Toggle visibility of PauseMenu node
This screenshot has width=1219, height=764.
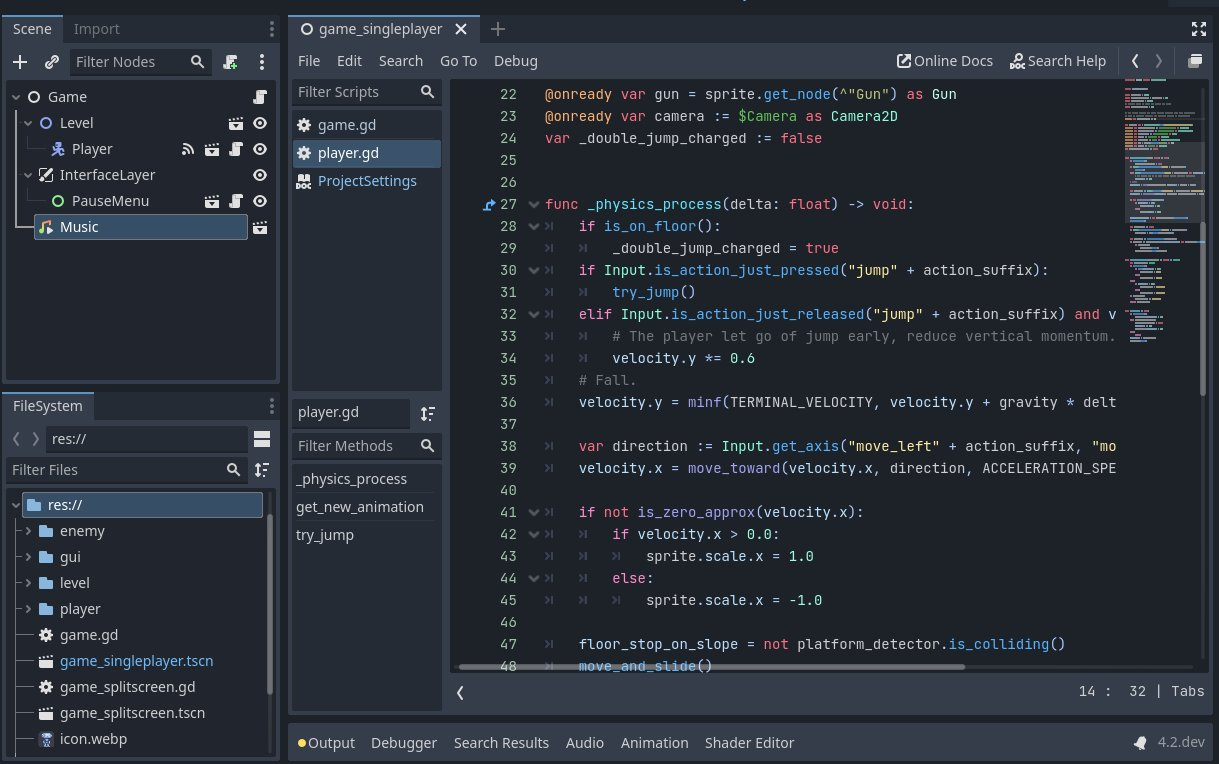(x=260, y=201)
